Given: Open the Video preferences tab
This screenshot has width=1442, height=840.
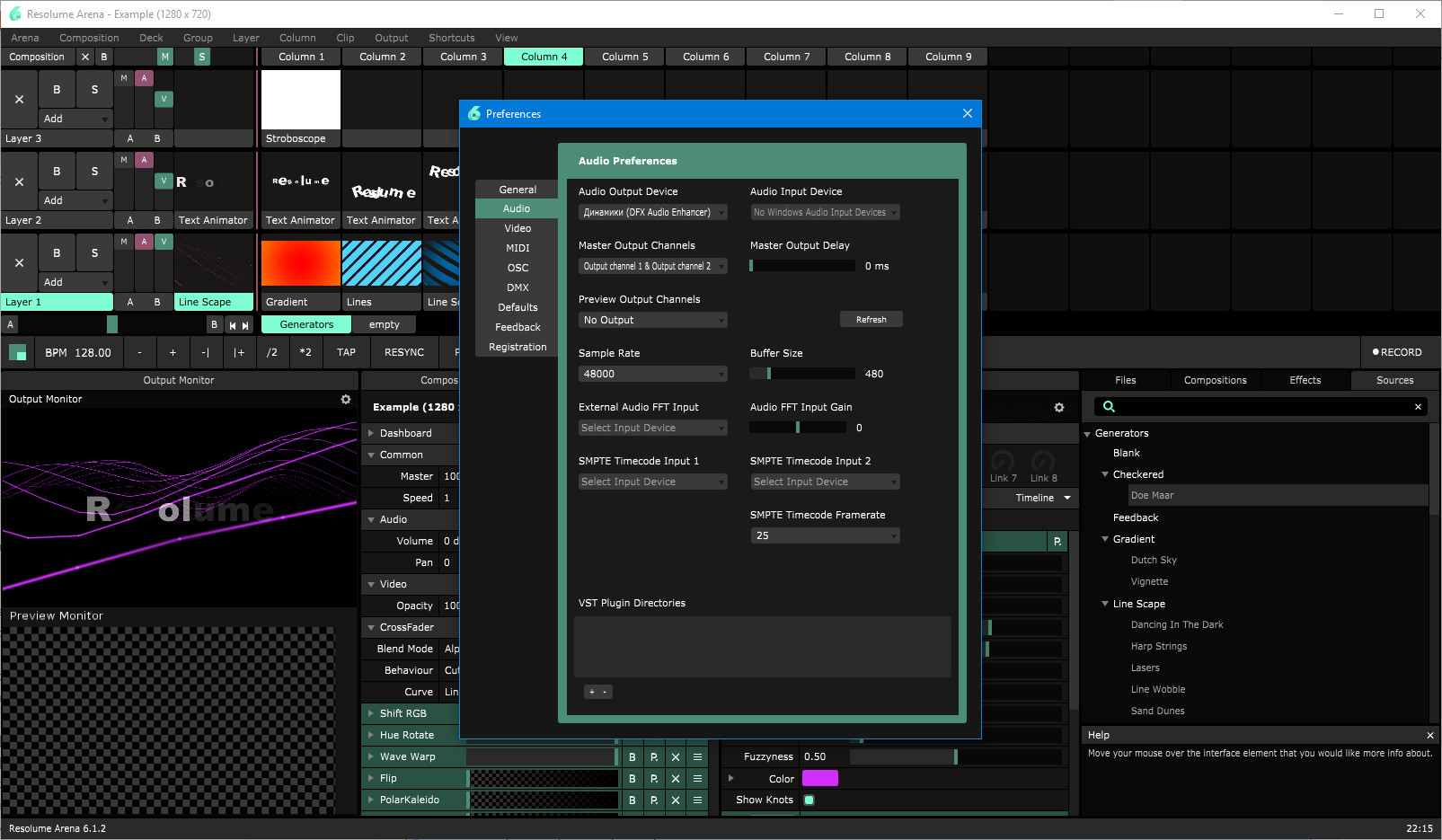Looking at the screenshot, I should point(518,229).
